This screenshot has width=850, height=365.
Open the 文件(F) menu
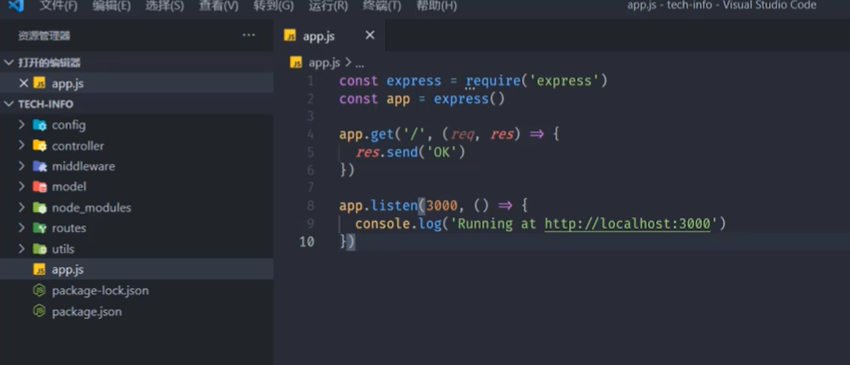(59, 6)
